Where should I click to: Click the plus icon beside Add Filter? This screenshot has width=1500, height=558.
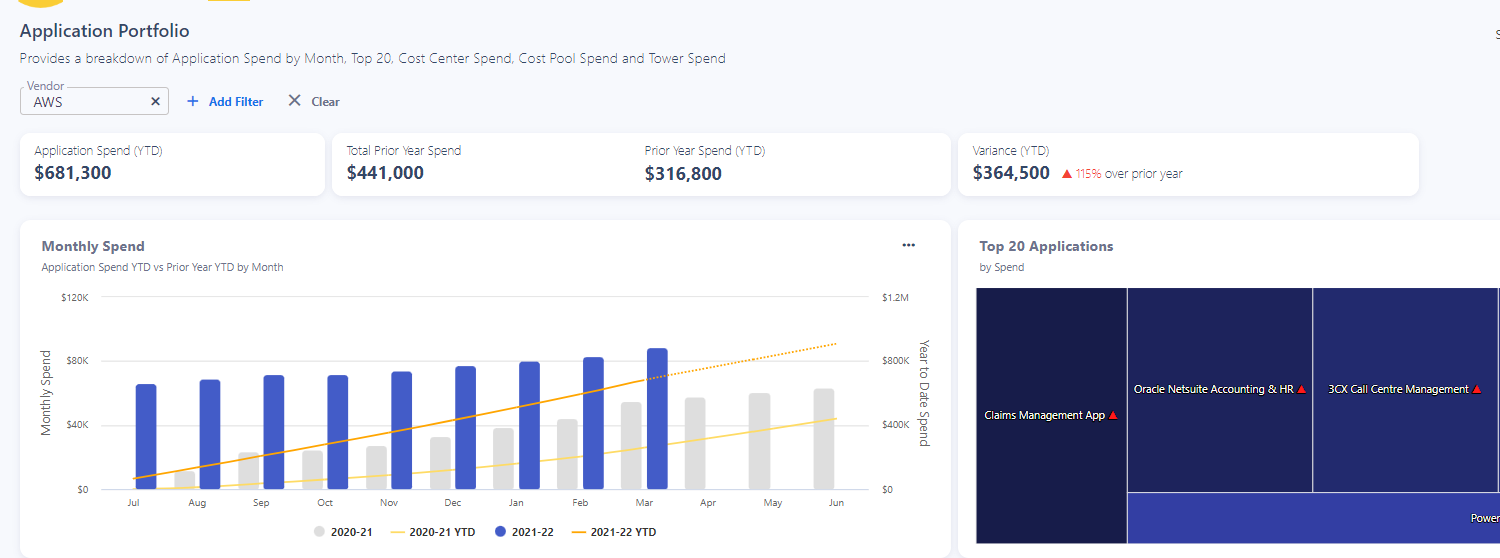[x=193, y=101]
